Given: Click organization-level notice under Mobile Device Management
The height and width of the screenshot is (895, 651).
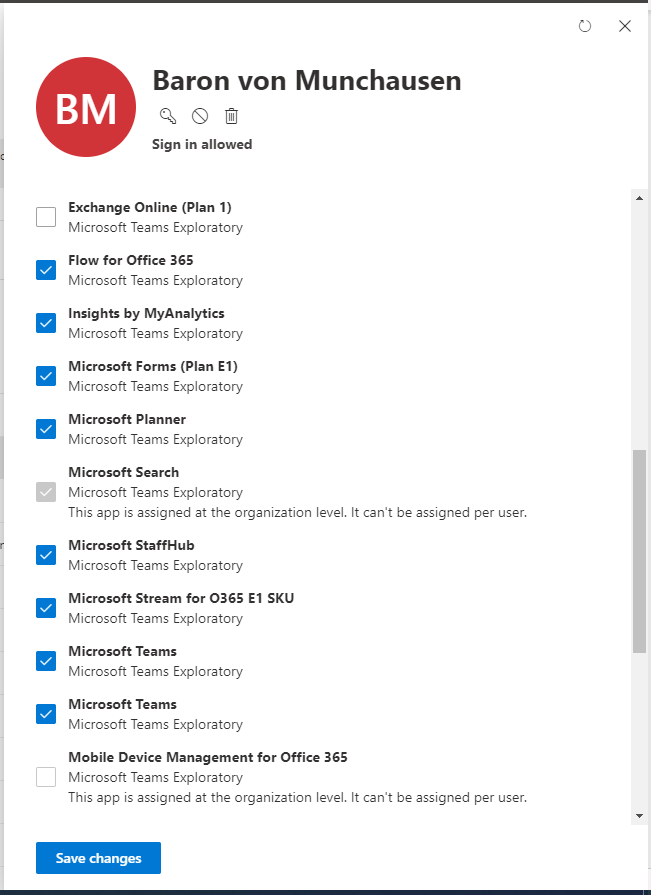Looking at the screenshot, I should coord(298,797).
